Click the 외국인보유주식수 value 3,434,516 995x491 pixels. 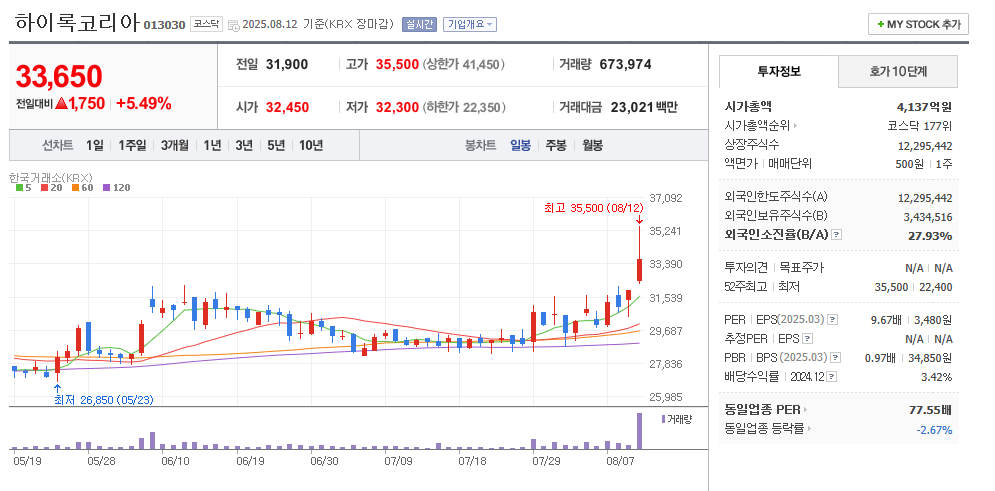(928, 217)
